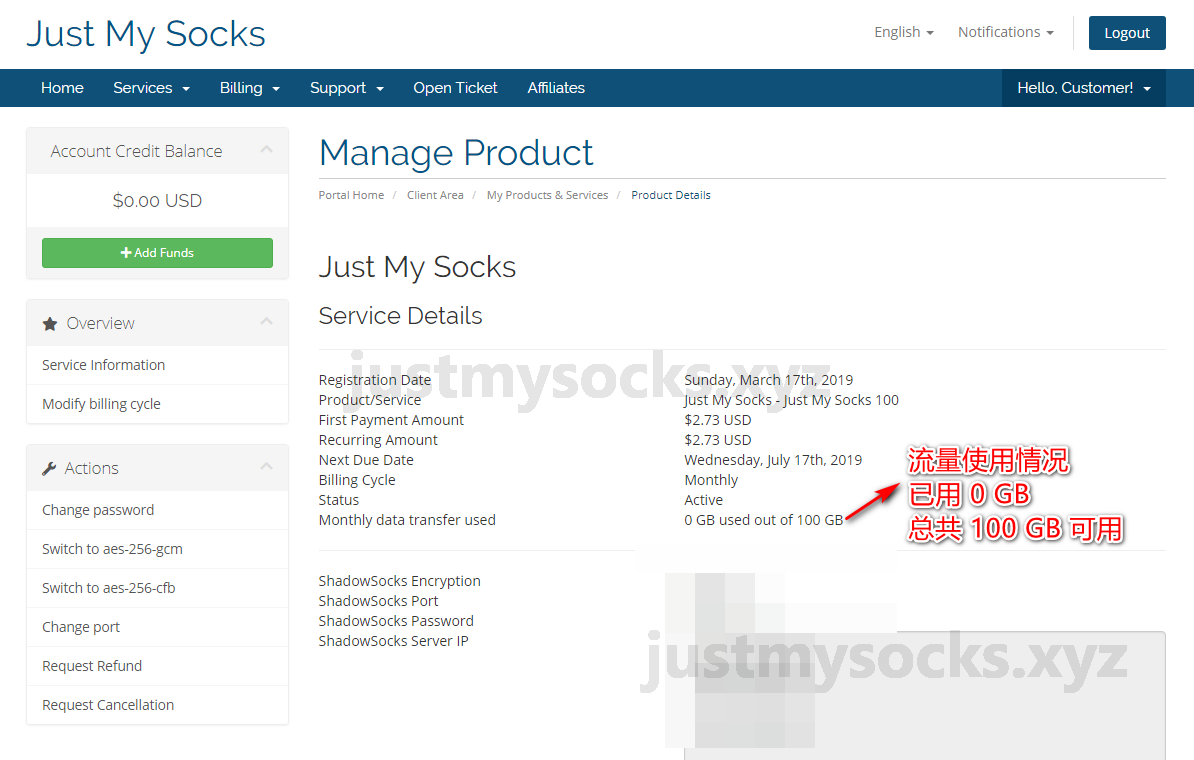Click the Monthly data transfer used label
Viewport: 1194px width, 760px height.
pyautogui.click(x=407, y=520)
